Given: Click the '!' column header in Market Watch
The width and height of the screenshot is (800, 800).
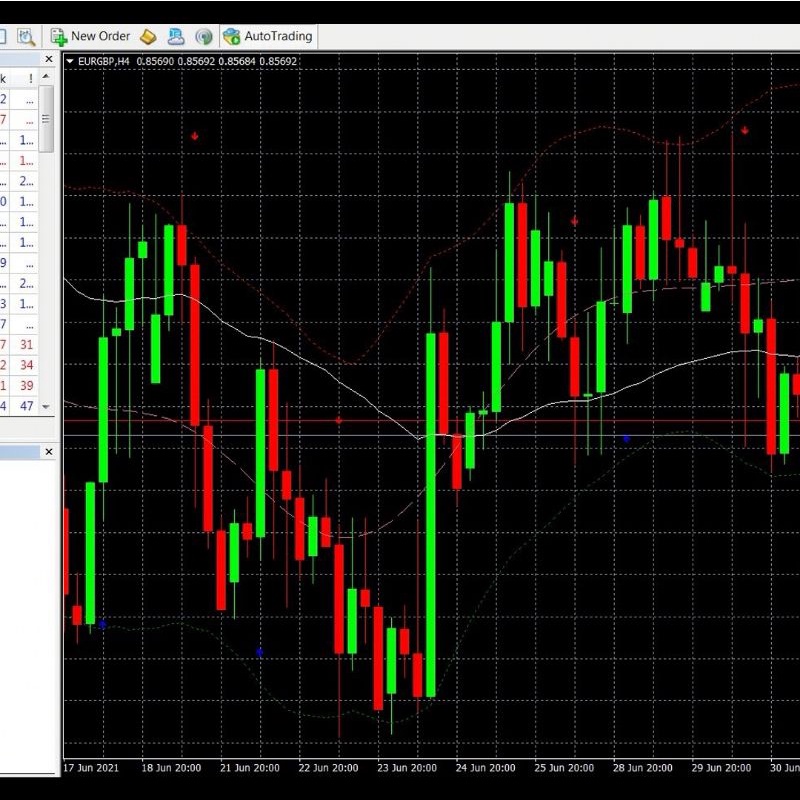Looking at the screenshot, I should [31, 79].
